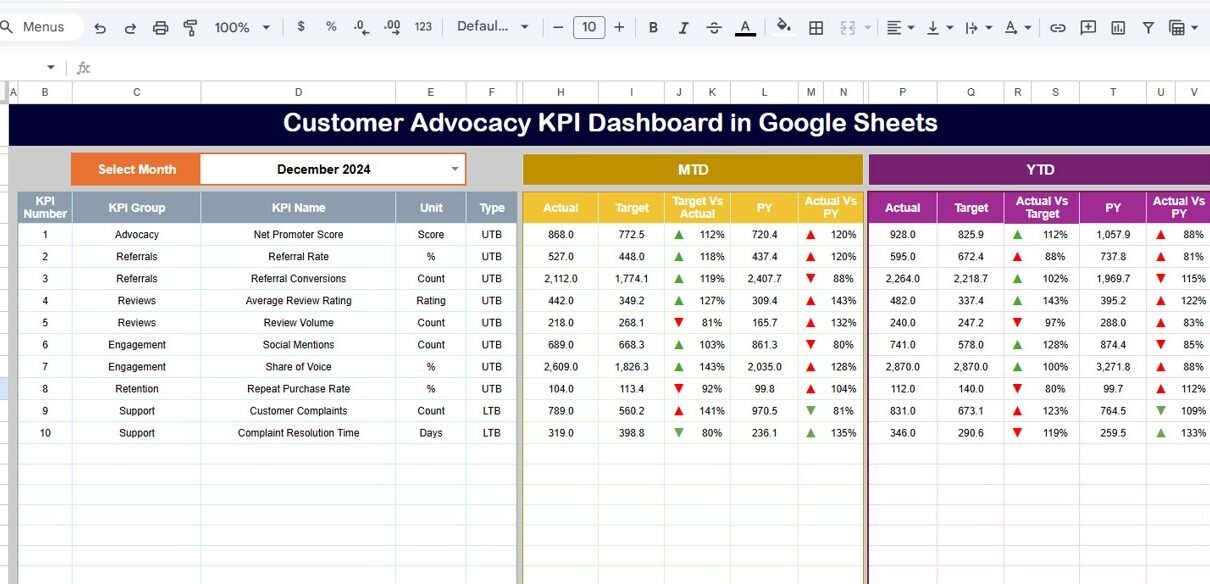Click the Insert chart icon
The image size is (1210, 584).
[x=1118, y=28]
